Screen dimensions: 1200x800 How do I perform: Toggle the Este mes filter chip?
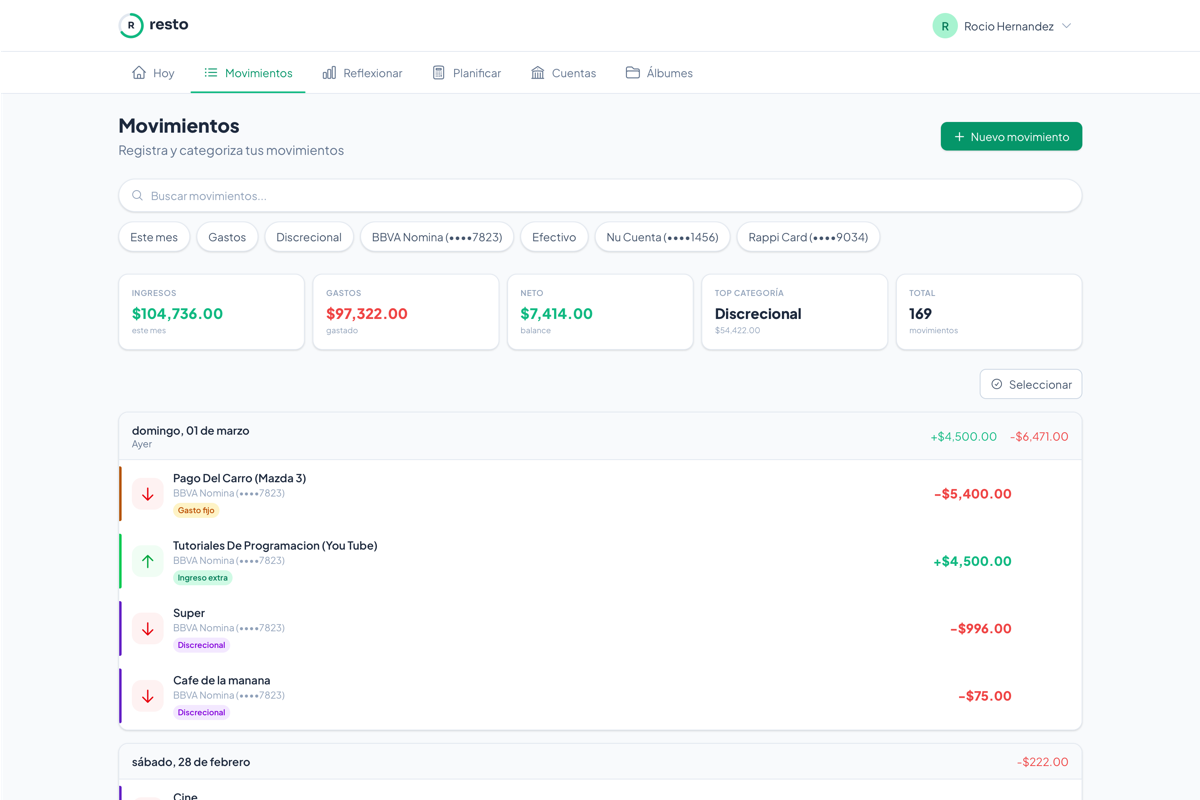pos(154,237)
